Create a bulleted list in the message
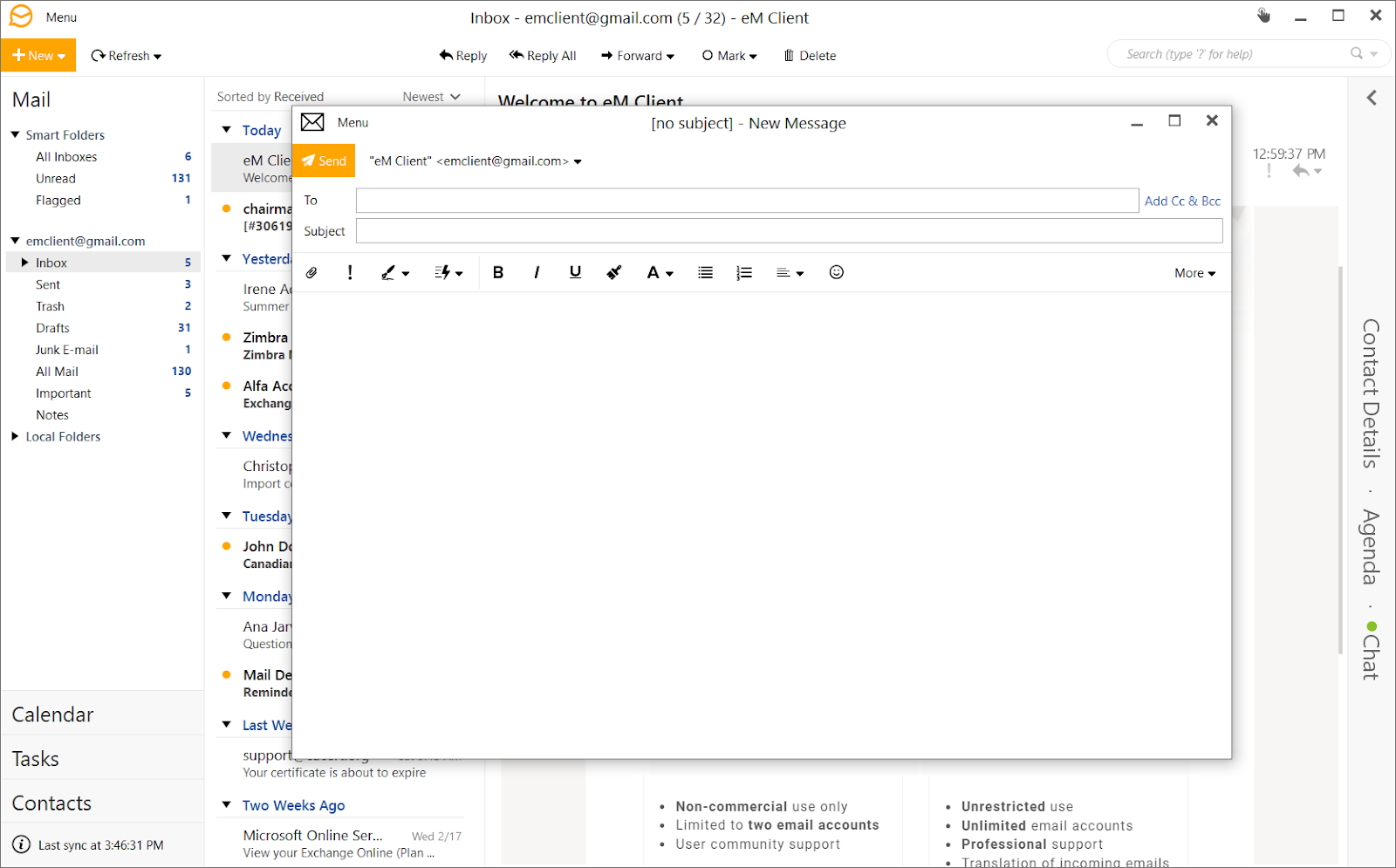 pos(705,272)
